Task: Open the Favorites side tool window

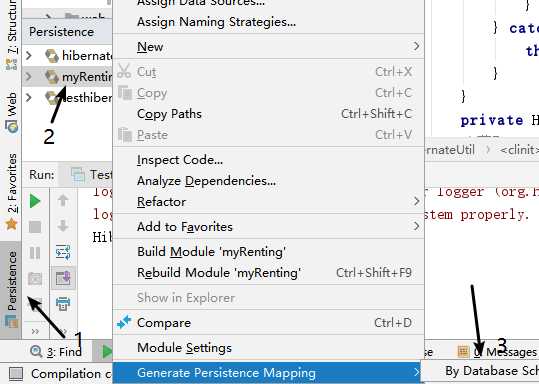Action: click(11, 191)
